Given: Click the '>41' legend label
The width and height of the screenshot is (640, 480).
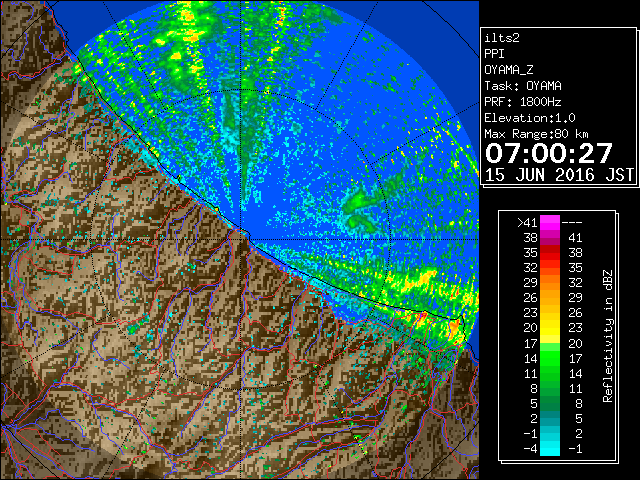Looking at the screenshot, I should click(527, 222).
